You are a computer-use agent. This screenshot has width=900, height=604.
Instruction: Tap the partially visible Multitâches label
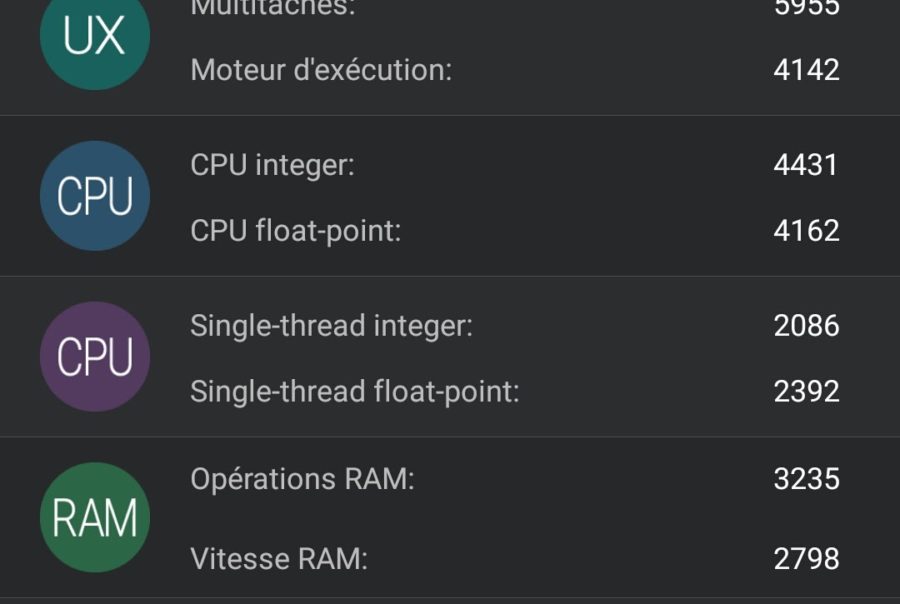tap(273, 8)
